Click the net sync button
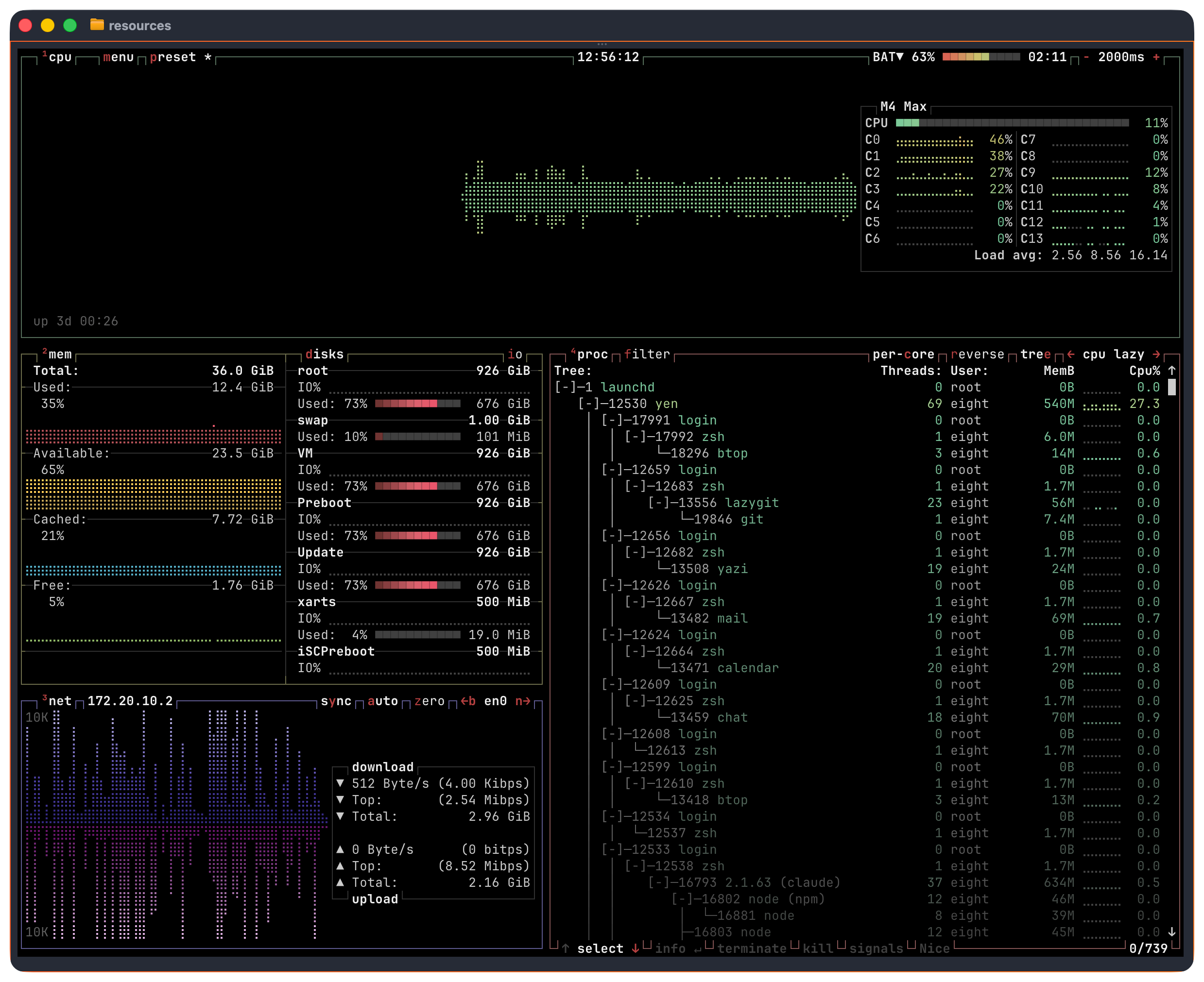Screen dimensions: 1204x982 pyautogui.click(x=336, y=701)
